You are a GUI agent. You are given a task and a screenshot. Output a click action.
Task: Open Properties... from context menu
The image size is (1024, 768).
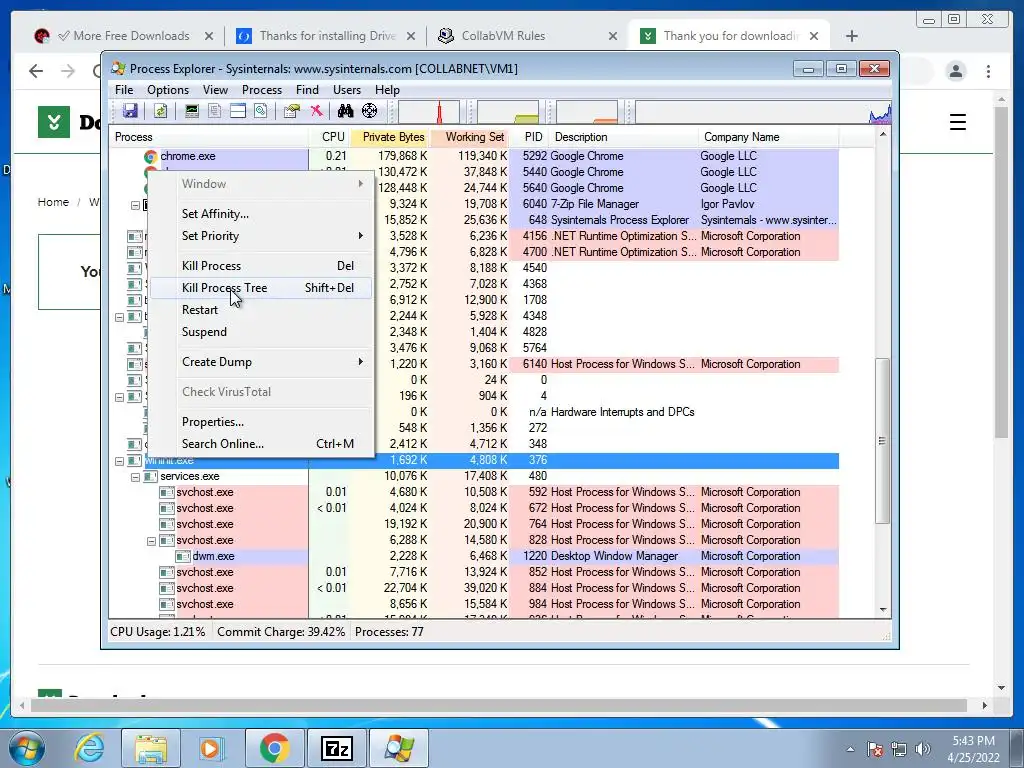click(x=261, y=422)
